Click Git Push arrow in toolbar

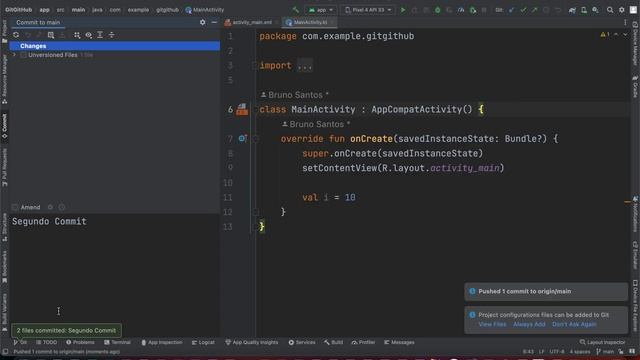pos(534,10)
